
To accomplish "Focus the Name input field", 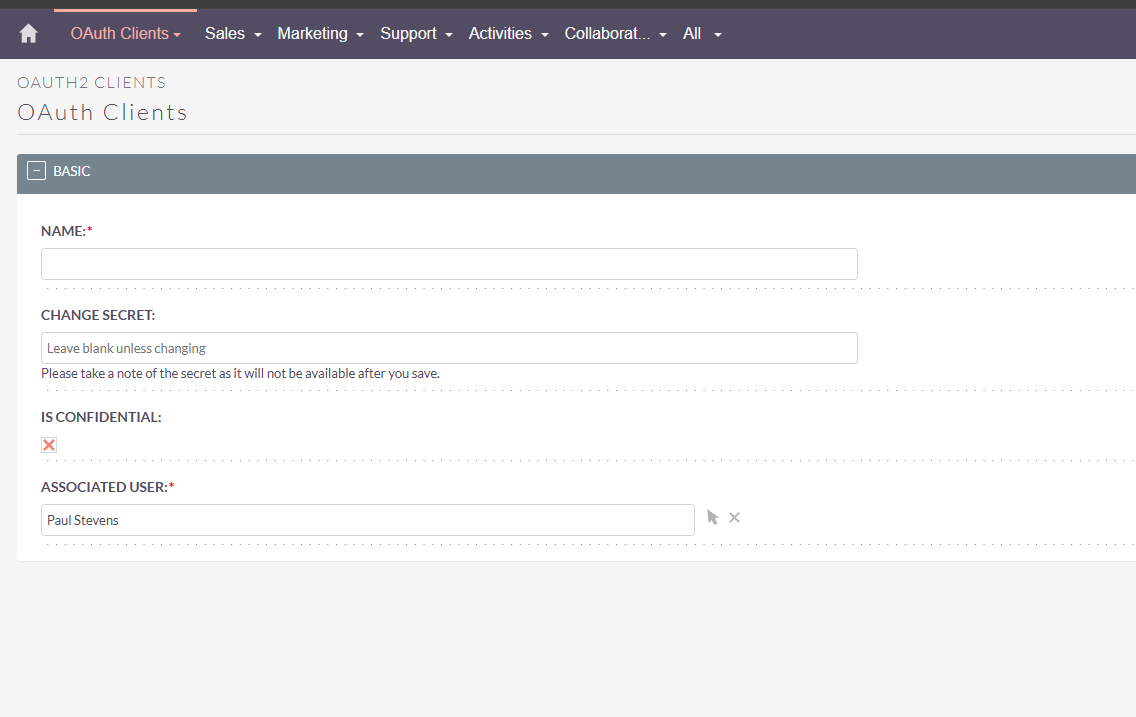I will point(449,264).
